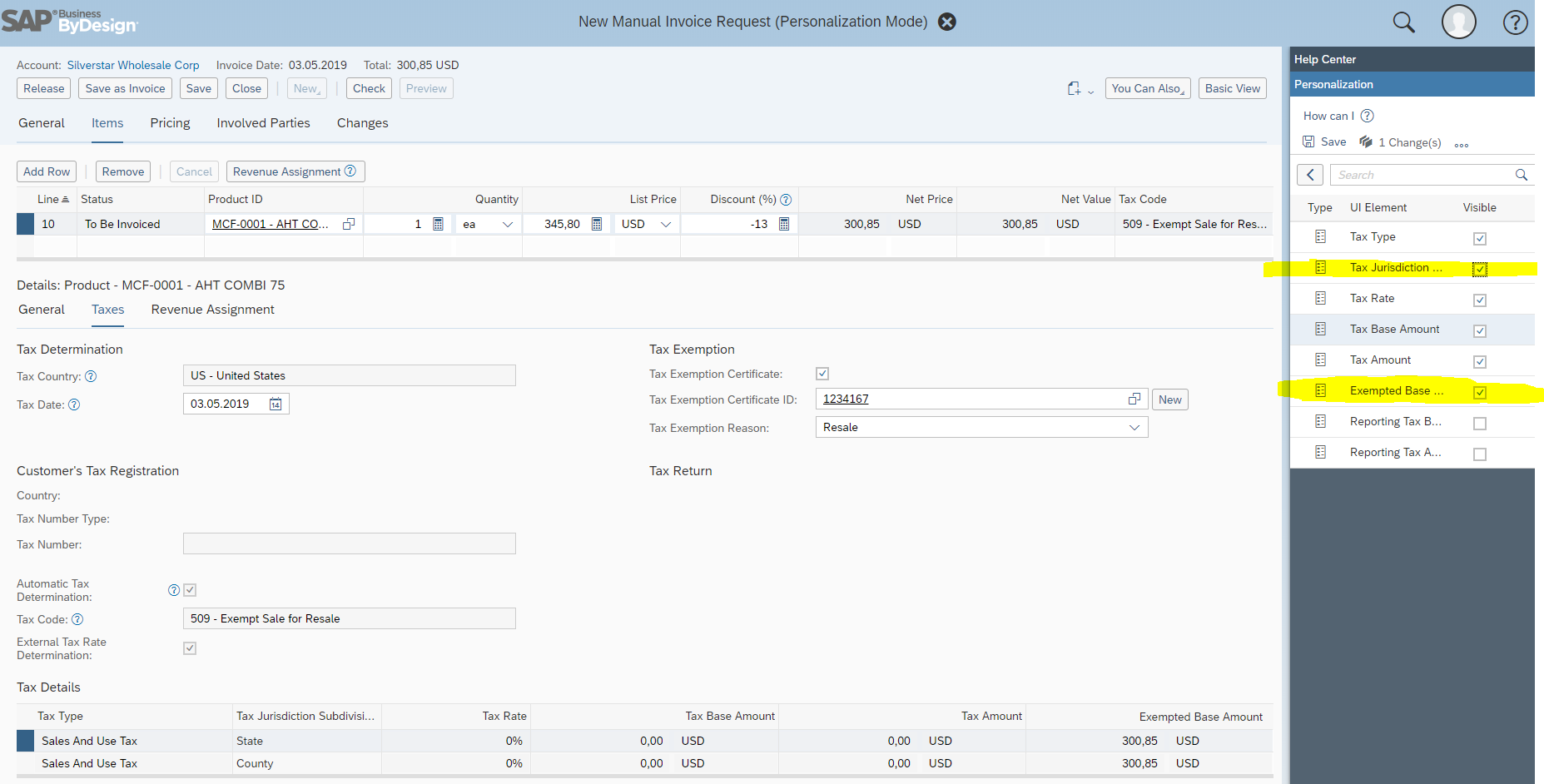The width and height of the screenshot is (1544, 784).
Task: Open calculator icon next to Quantity field
Action: click(438, 224)
